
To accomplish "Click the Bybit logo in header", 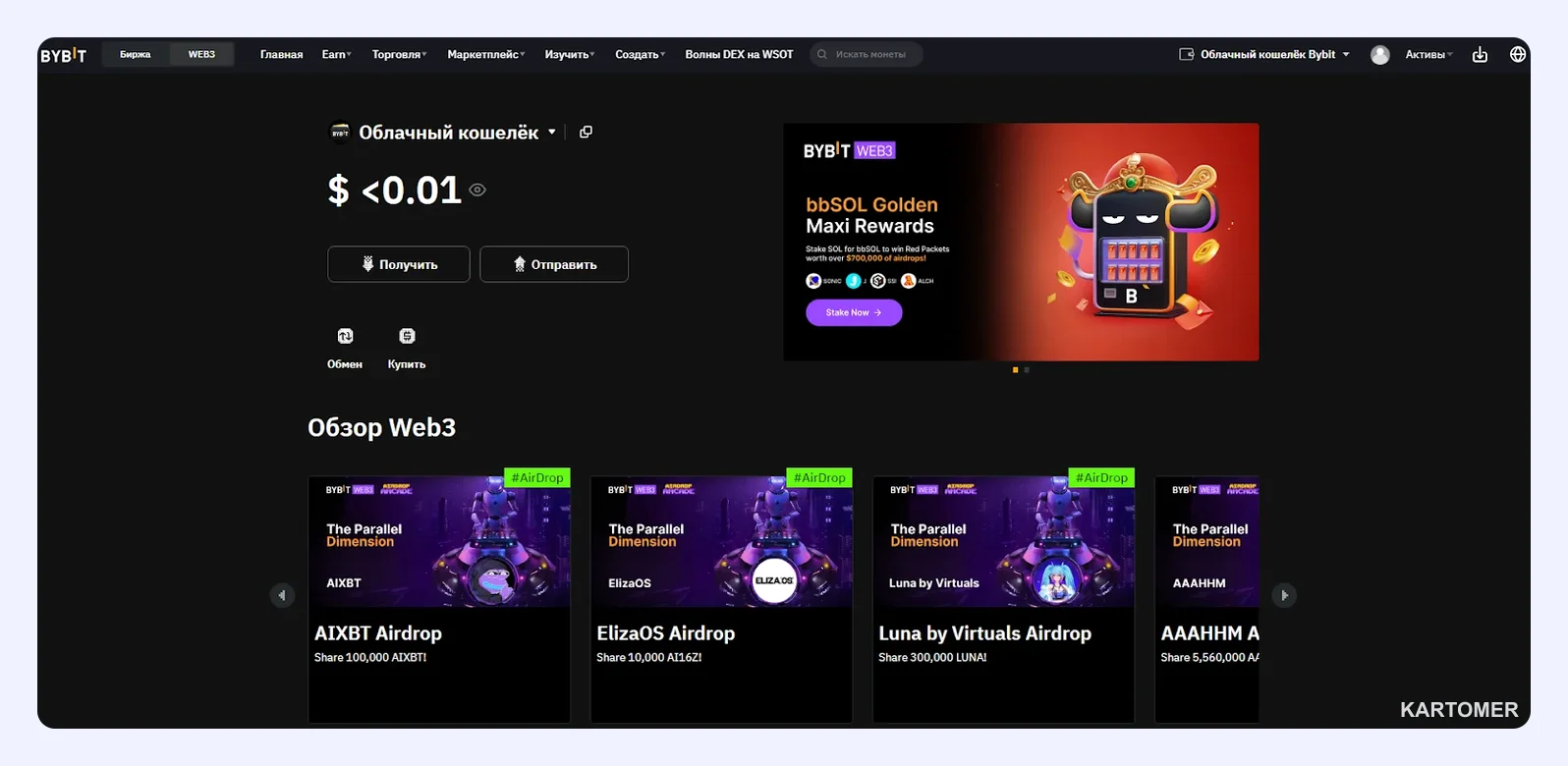I will (x=63, y=55).
